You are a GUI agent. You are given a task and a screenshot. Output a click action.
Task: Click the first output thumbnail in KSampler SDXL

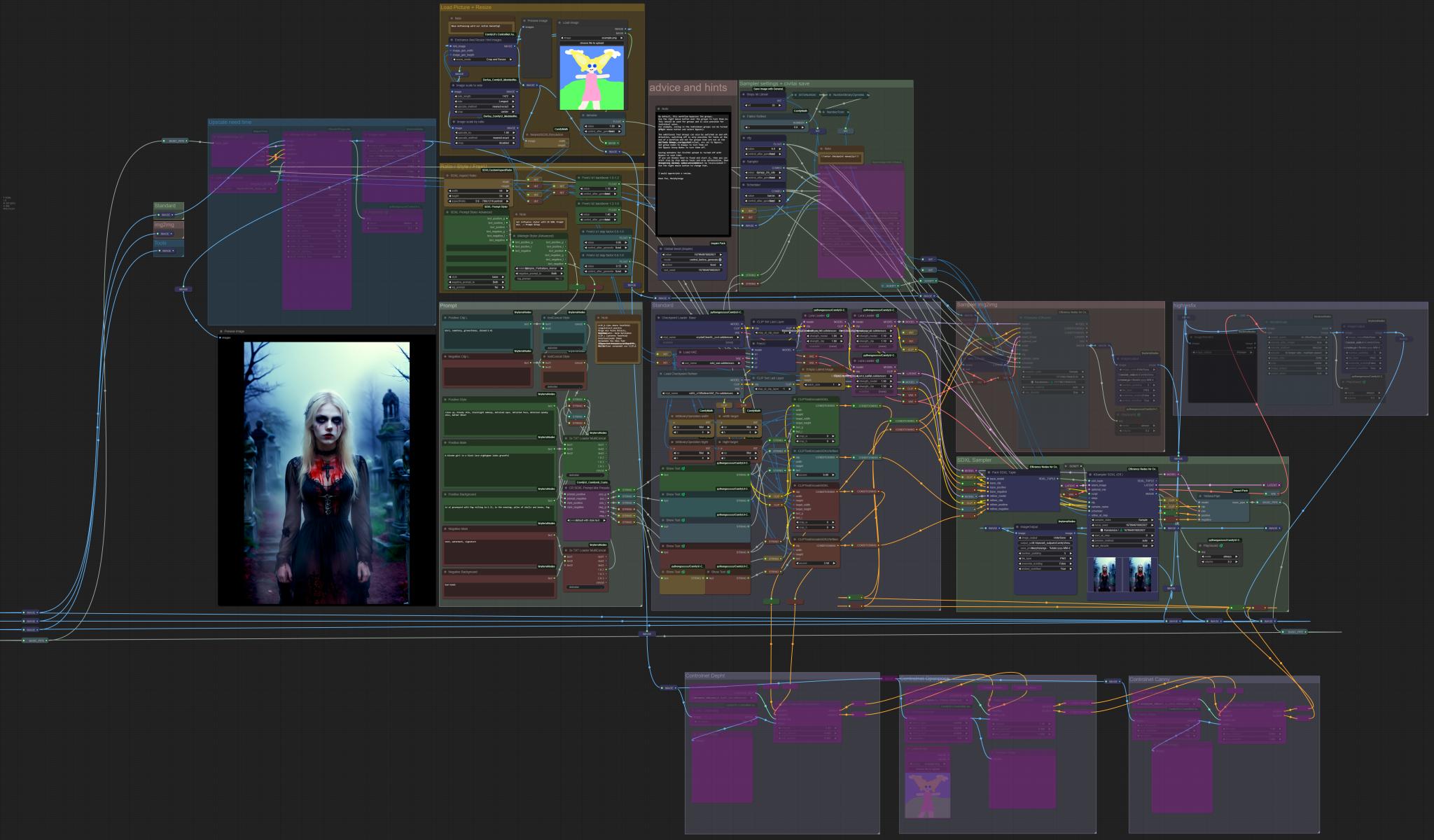coord(1105,574)
